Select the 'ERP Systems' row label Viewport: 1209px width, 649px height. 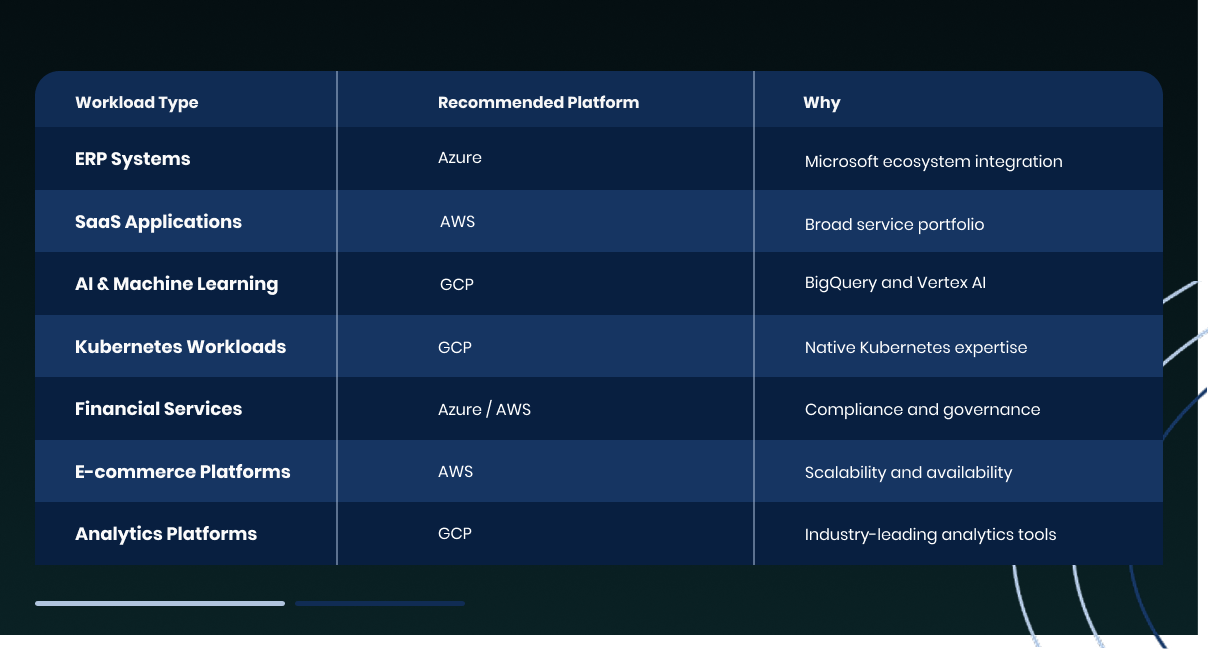133,159
